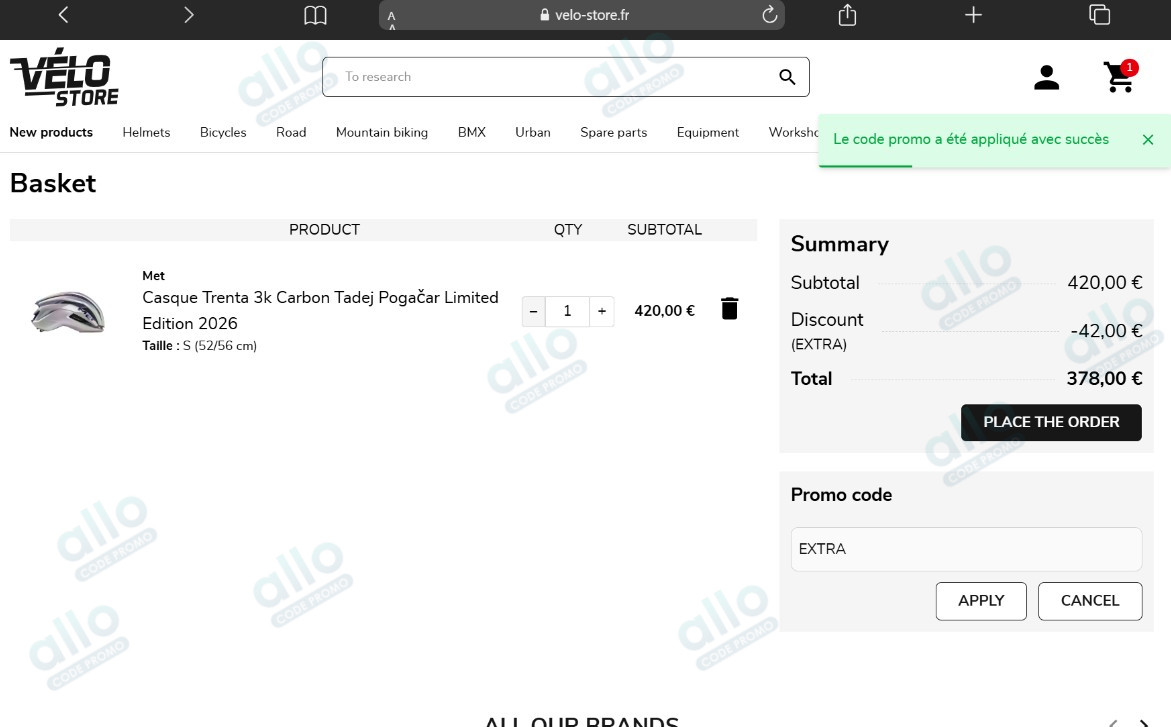
Task: Decrease helmet quantity with the minus stepper
Action: click(x=534, y=311)
